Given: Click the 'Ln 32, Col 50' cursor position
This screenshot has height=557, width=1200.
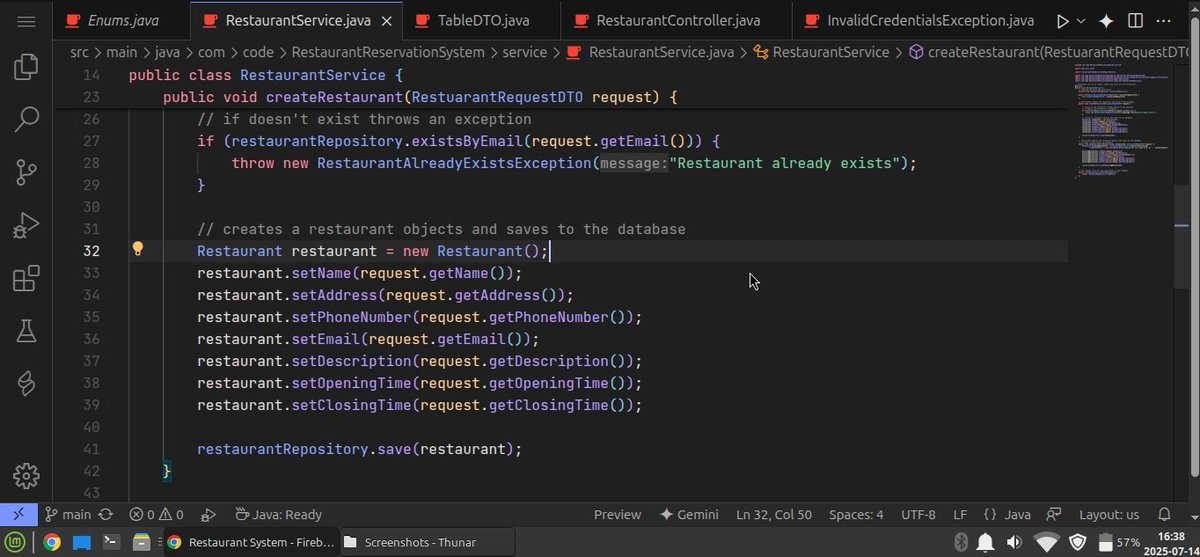Looking at the screenshot, I should tap(774, 514).
